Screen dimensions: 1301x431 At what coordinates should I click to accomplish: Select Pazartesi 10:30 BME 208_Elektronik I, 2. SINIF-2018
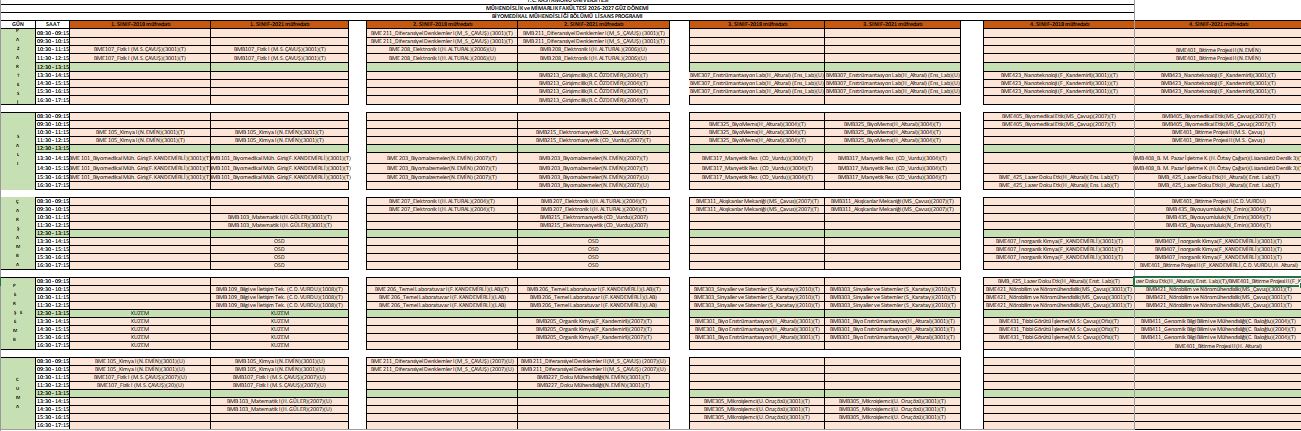pos(441,49)
